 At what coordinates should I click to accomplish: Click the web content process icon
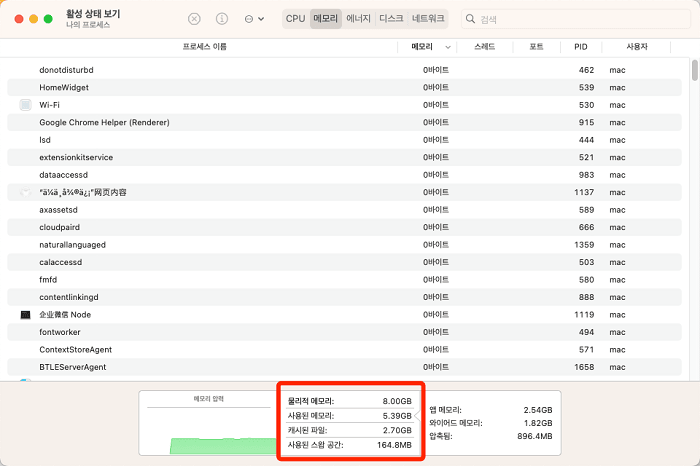26,192
